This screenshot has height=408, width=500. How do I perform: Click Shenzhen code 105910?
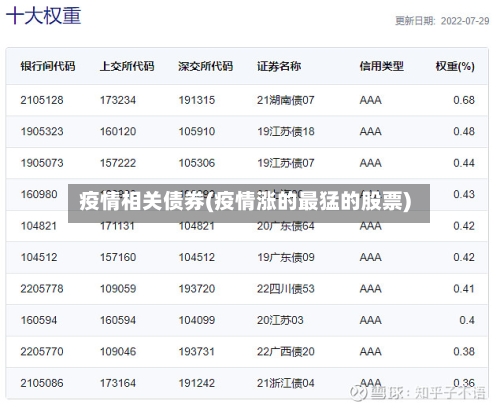click(197, 131)
